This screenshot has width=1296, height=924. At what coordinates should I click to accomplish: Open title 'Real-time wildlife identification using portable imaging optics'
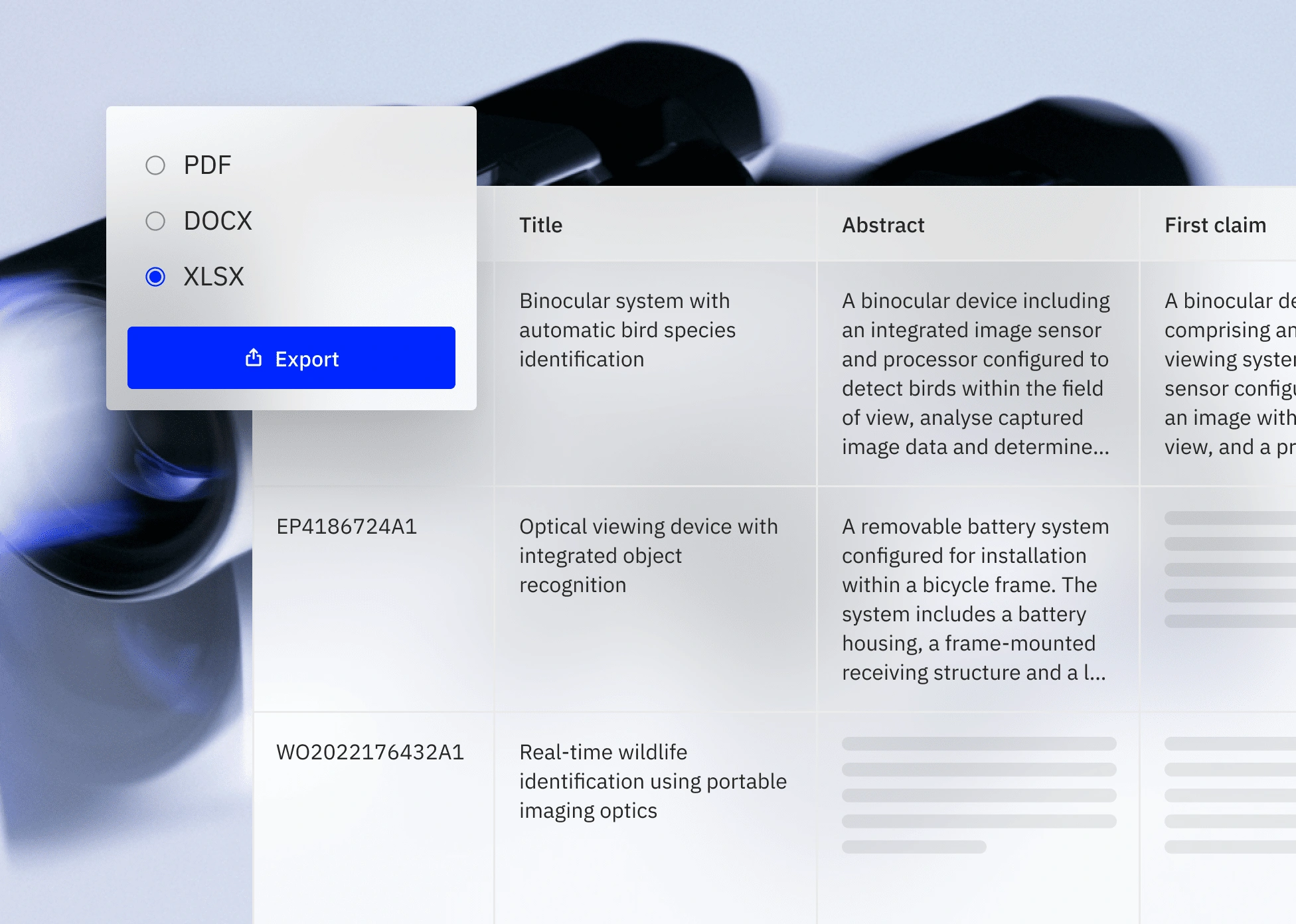coord(653,781)
